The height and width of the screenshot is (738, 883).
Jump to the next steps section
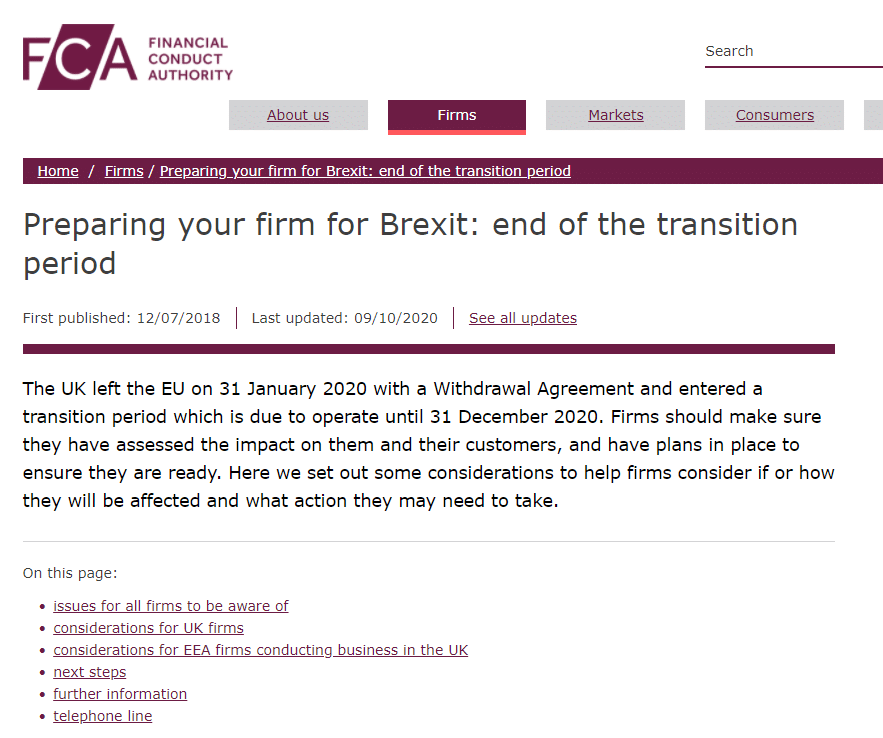(90, 672)
